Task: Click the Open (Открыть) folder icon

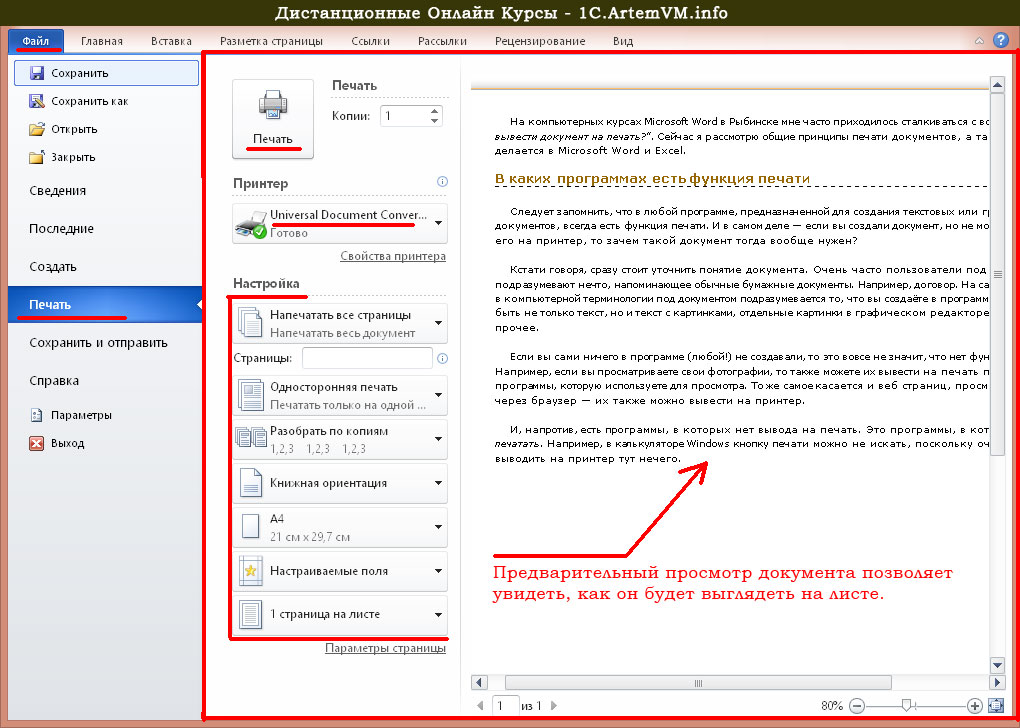Action: [37, 129]
